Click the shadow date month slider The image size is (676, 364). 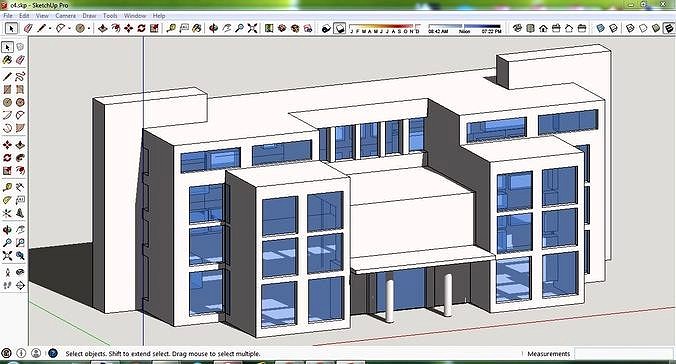click(x=384, y=28)
